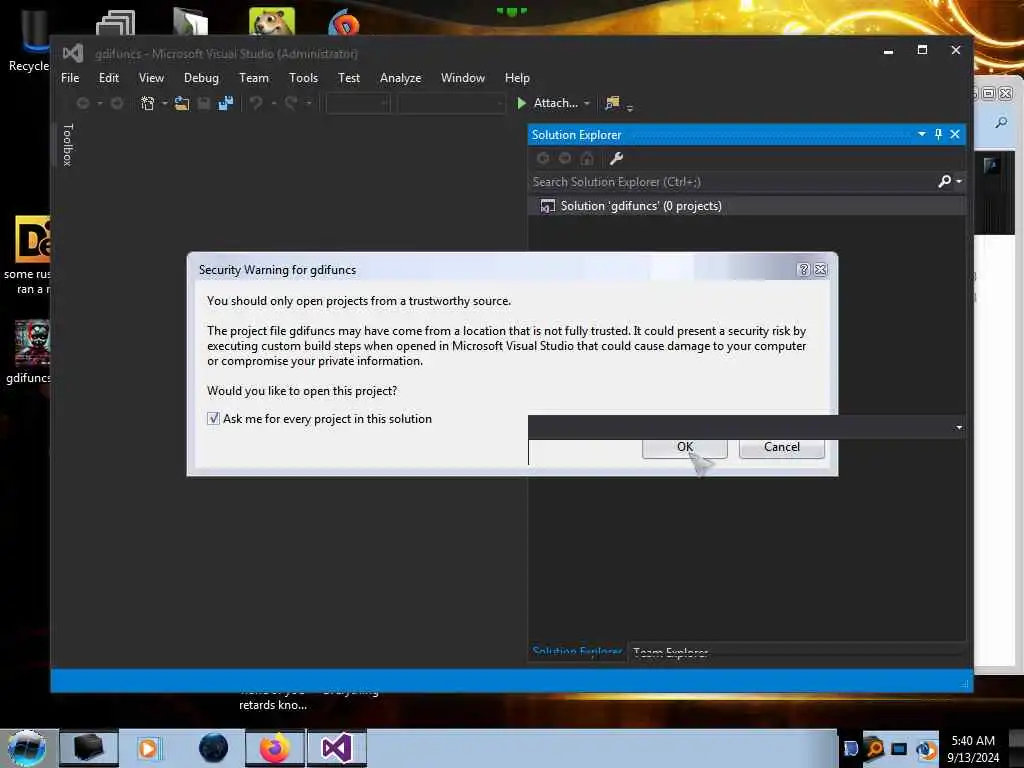Screen dimensions: 1024x768
Task: Expand the Solution Explorer search options arrow
Action: pyautogui.click(x=959, y=182)
